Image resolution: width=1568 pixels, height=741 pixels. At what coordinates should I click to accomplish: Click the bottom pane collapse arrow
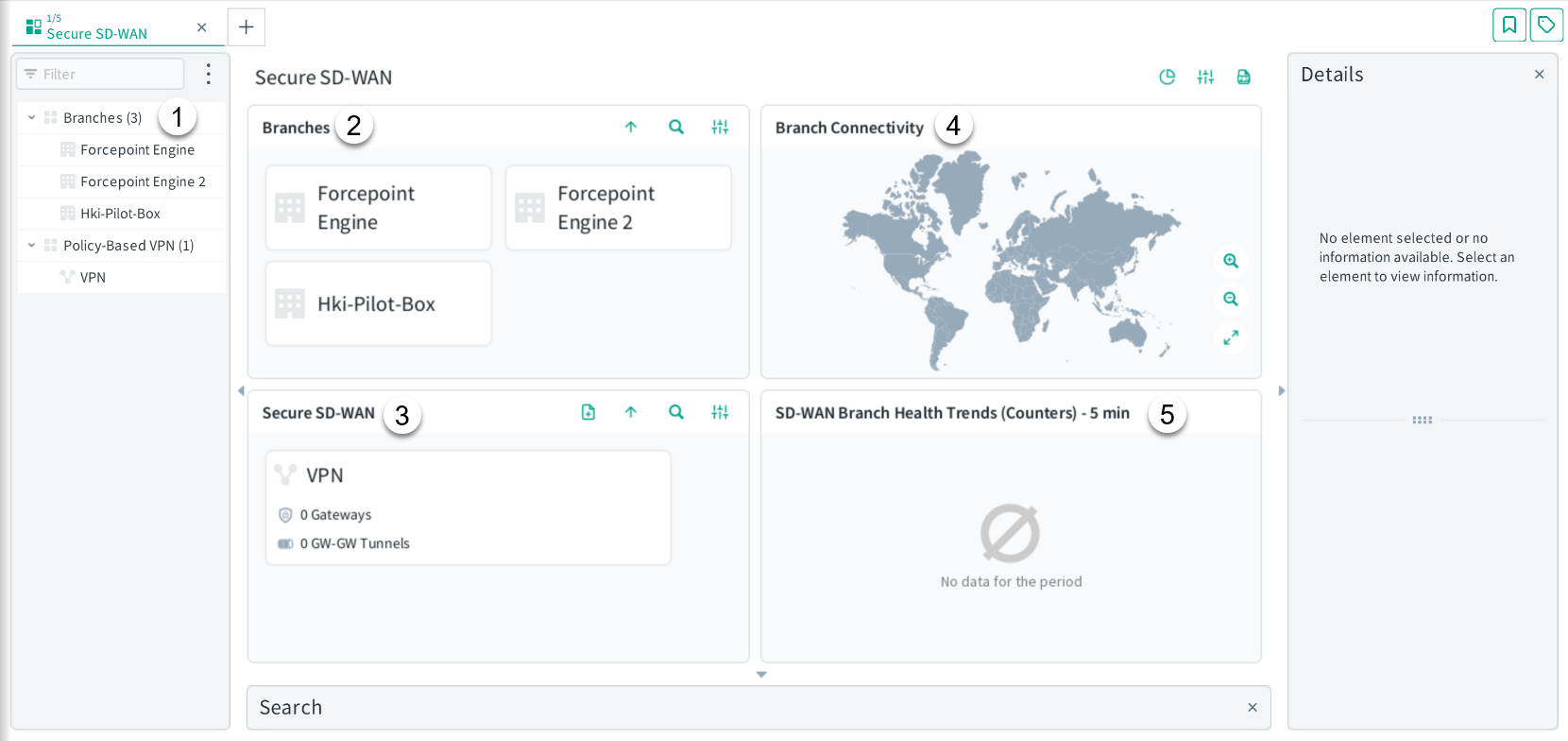pyautogui.click(x=761, y=675)
